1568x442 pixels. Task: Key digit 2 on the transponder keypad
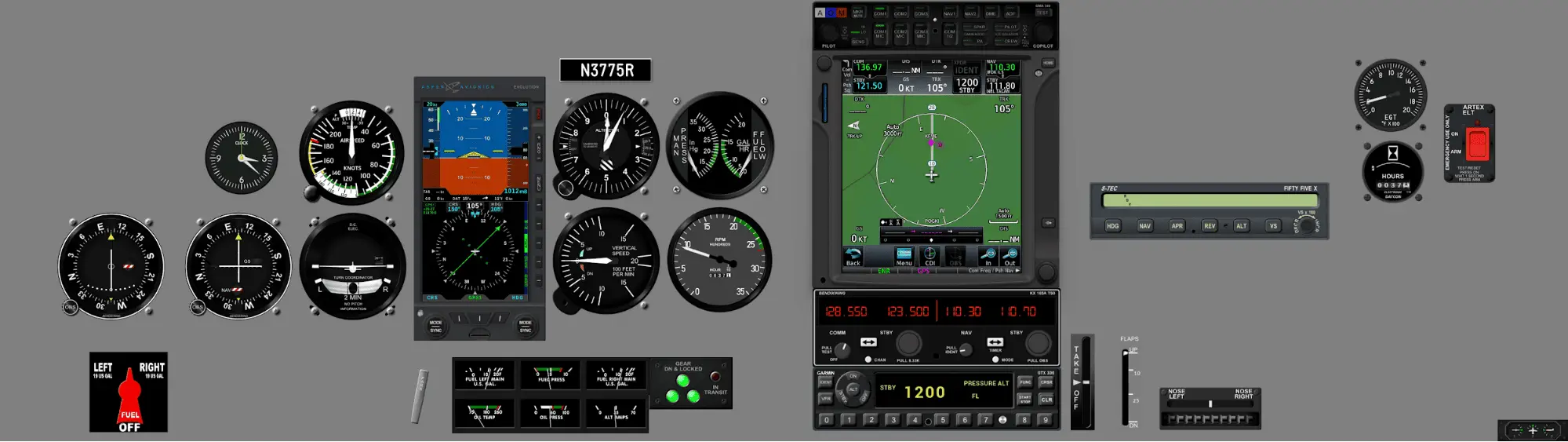871,420
